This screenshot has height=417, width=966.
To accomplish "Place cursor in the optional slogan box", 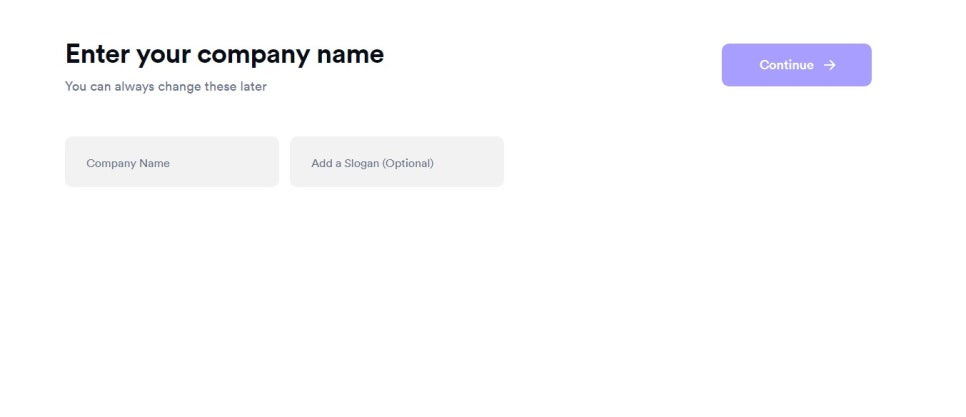I will [397, 161].
